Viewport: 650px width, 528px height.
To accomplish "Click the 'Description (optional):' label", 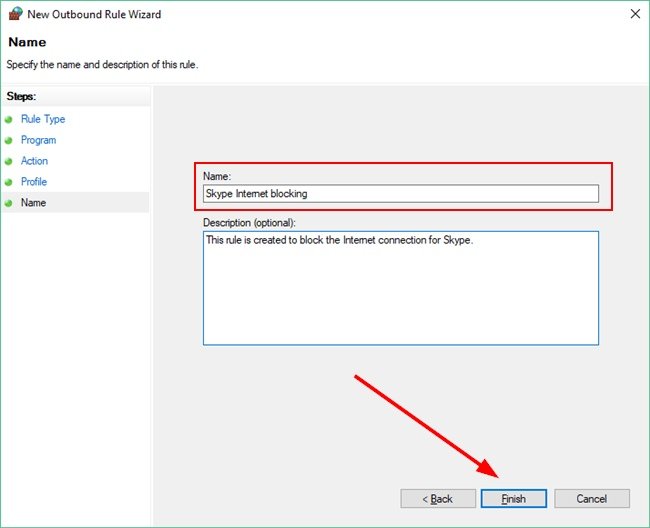I will click(249, 223).
